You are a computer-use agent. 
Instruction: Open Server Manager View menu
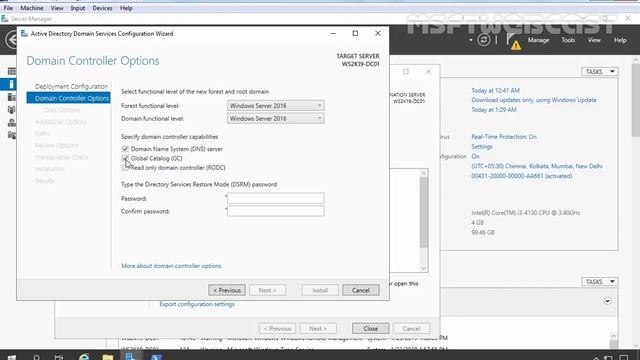594,40
